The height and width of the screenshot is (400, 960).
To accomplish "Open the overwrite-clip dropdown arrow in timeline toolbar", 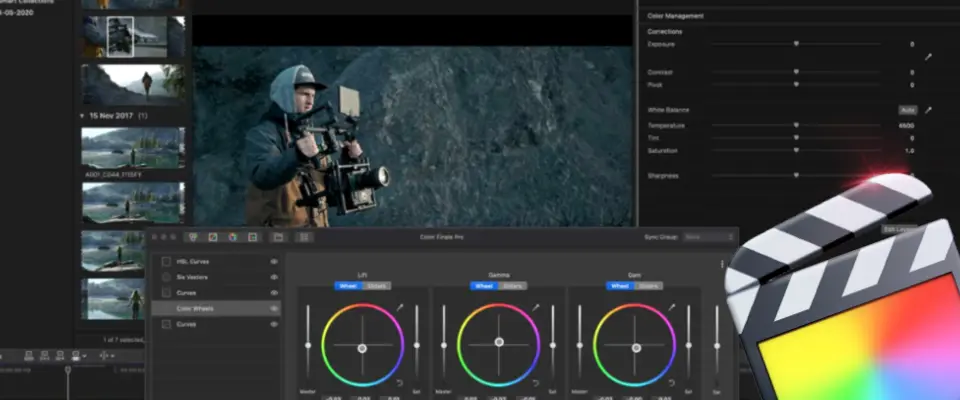I will click(84, 356).
